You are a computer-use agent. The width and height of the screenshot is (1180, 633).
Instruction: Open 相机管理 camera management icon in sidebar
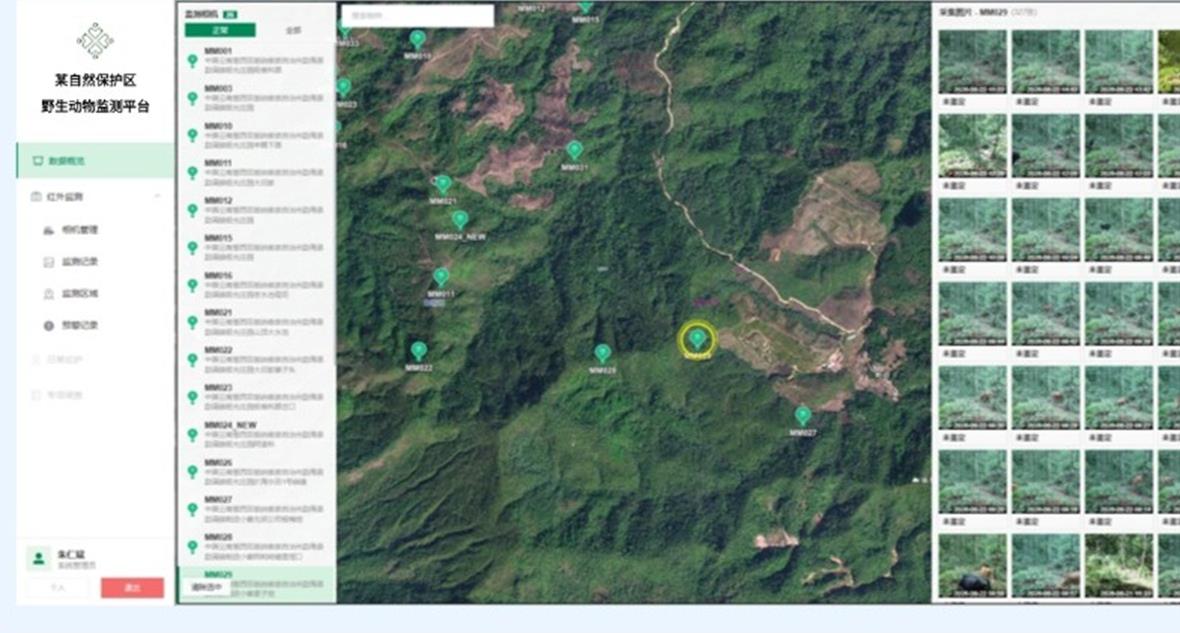click(49, 230)
